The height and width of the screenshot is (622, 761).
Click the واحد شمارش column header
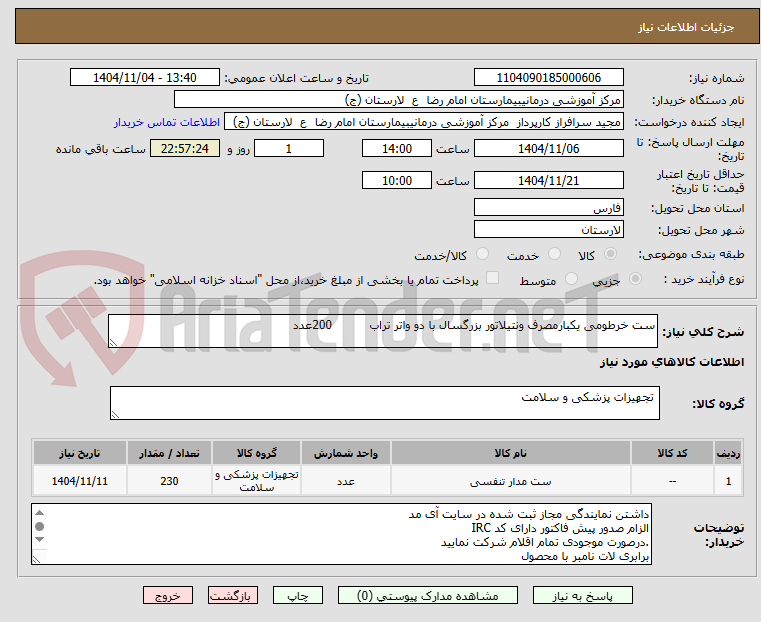346,453
